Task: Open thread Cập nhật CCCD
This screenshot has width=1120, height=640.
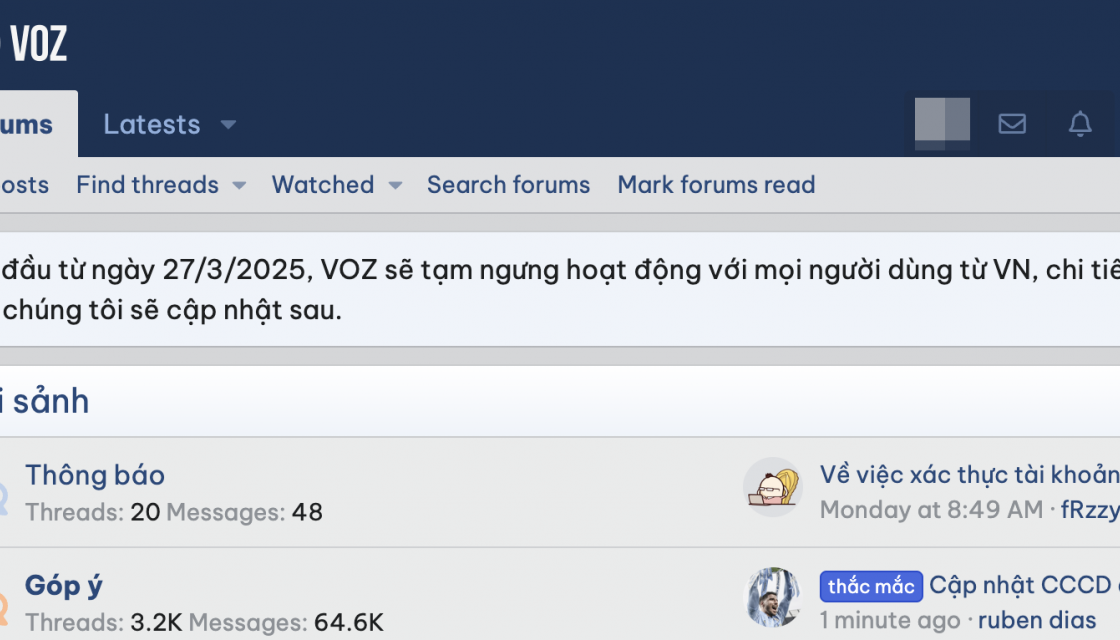Action: 1024,585
